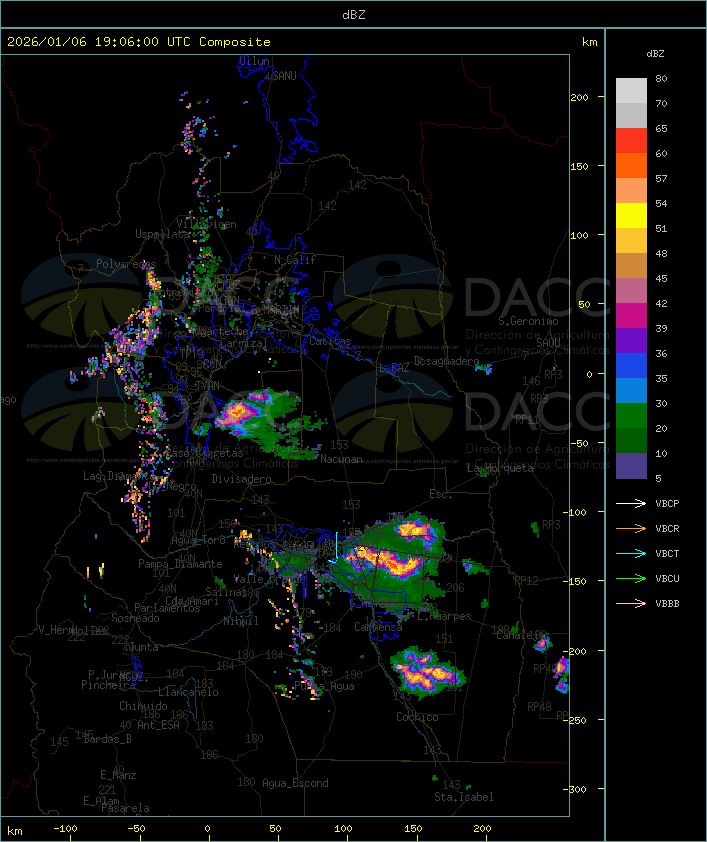Pick the purple 36–39 dBZ swatch
This screenshot has width=707, height=842.
[x=631, y=340]
